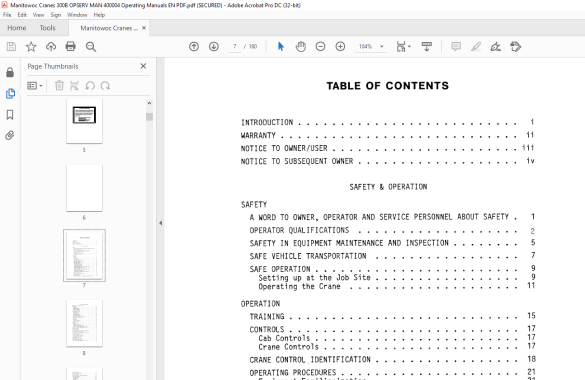Click the Zoom out minus icon
Screen dimensions: 585x380
click(x=320, y=47)
